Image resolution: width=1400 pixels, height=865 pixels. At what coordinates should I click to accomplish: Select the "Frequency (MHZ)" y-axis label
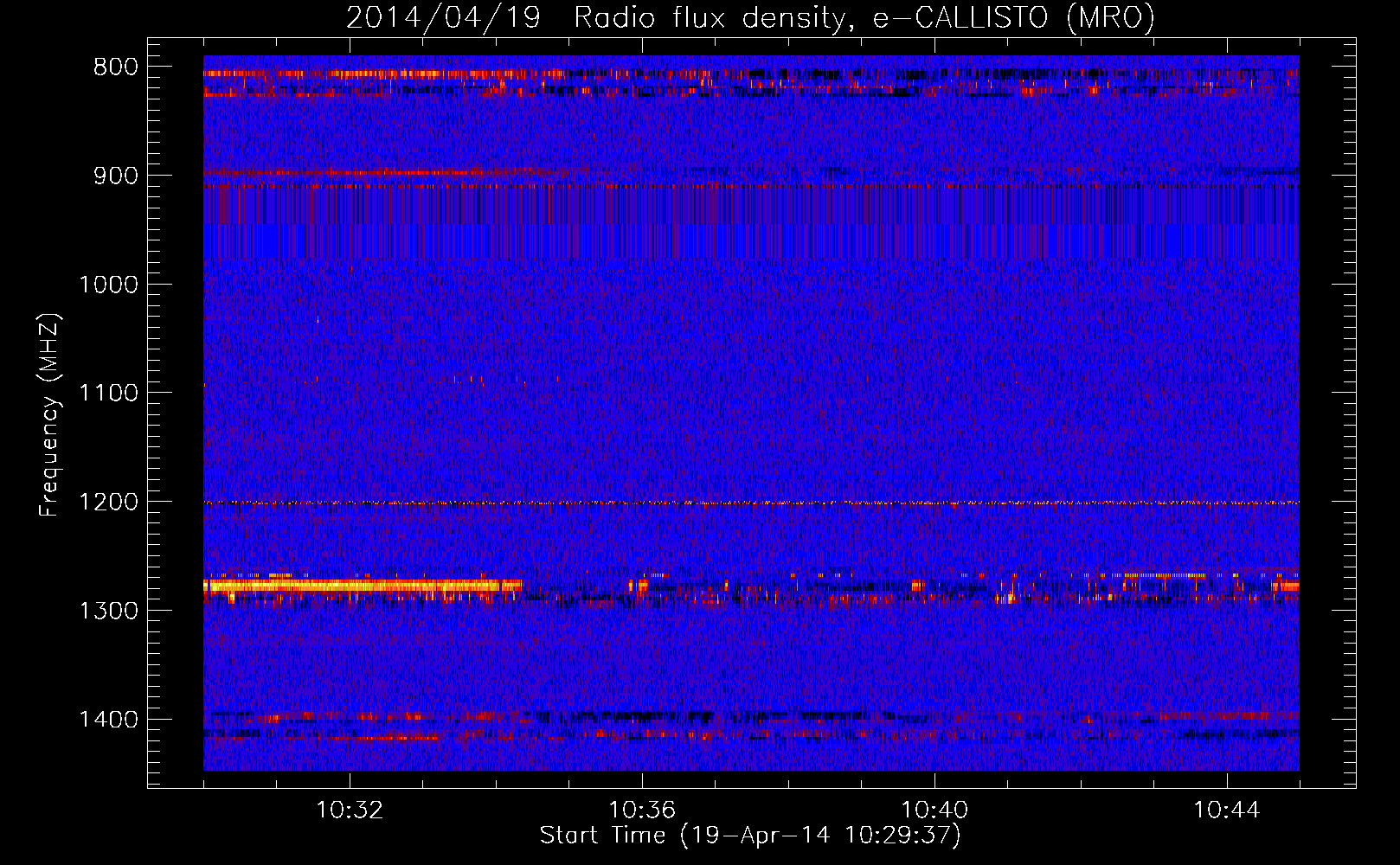(x=49, y=415)
